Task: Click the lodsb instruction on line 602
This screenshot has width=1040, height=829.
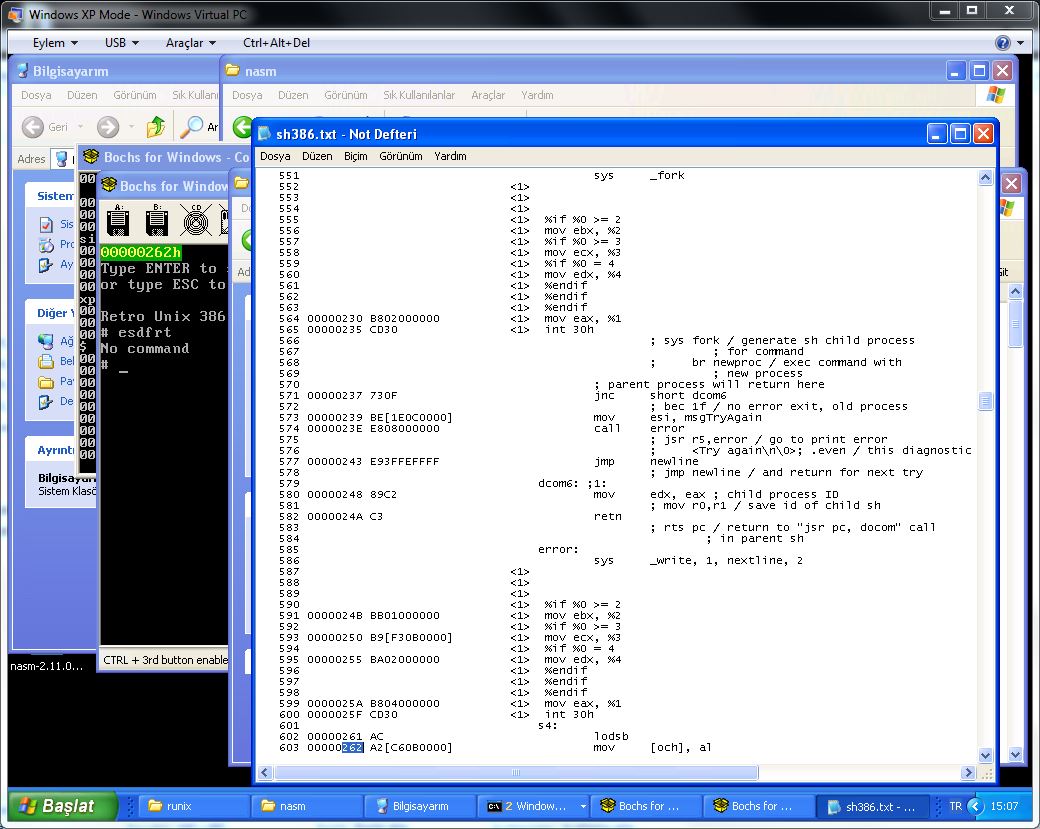Action: [611, 736]
